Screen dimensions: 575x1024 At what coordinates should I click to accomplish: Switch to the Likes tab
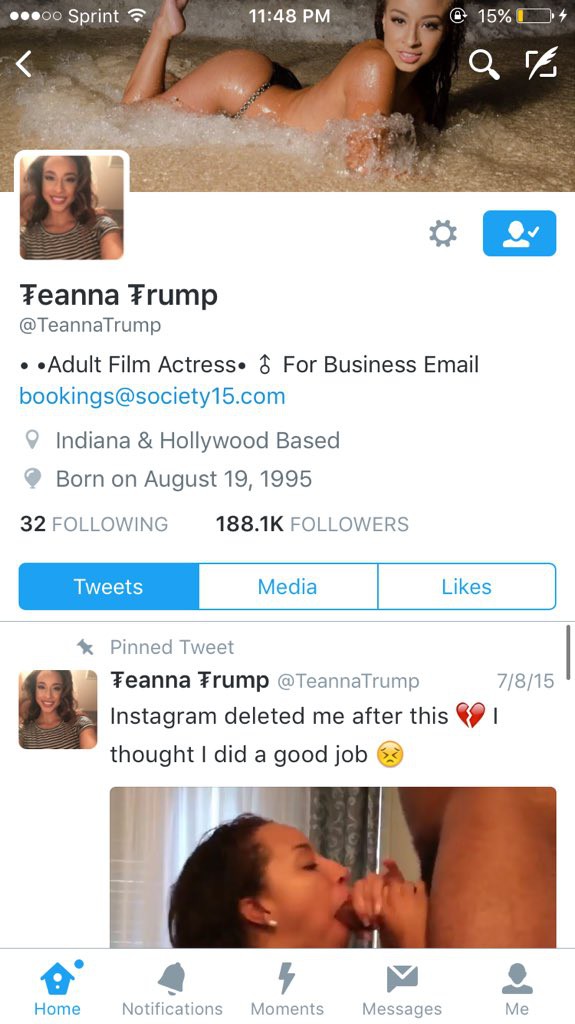(x=467, y=586)
